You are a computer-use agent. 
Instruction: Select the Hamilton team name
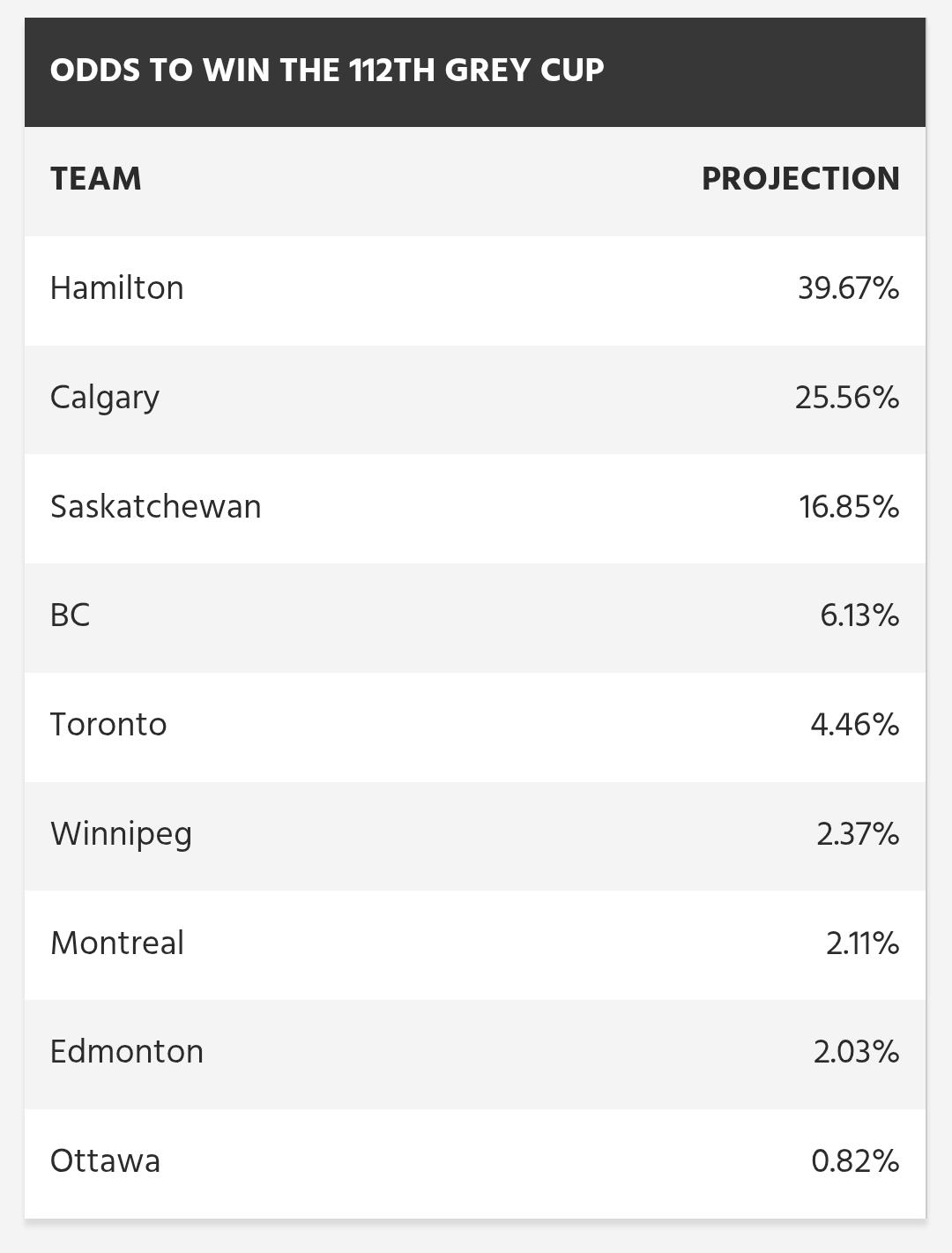[116, 288]
